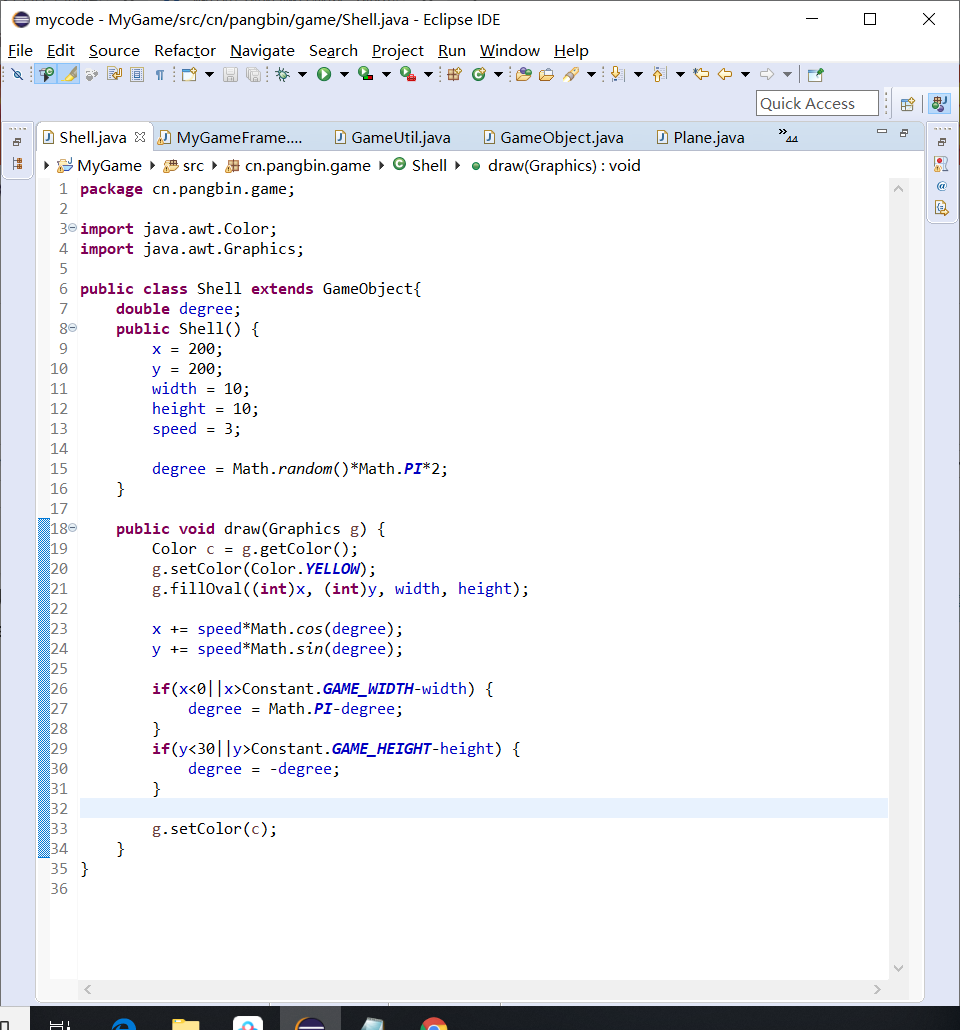Maximize the editor area
This screenshot has height=1030, width=960.
[904, 133]
